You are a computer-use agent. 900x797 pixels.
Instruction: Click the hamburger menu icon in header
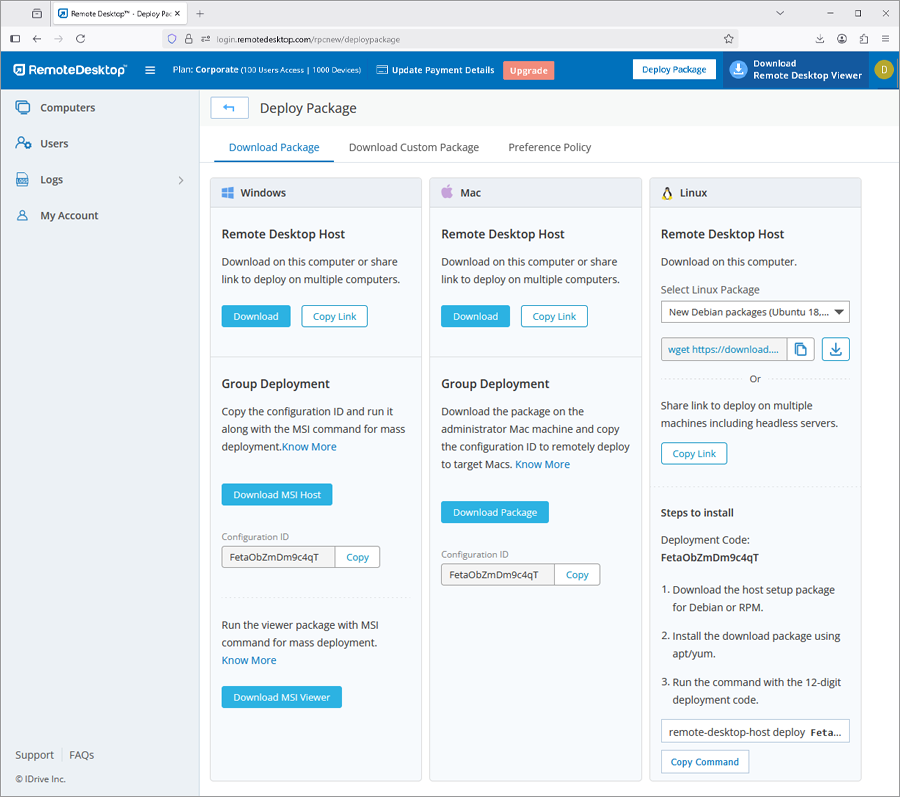(150, 70)
